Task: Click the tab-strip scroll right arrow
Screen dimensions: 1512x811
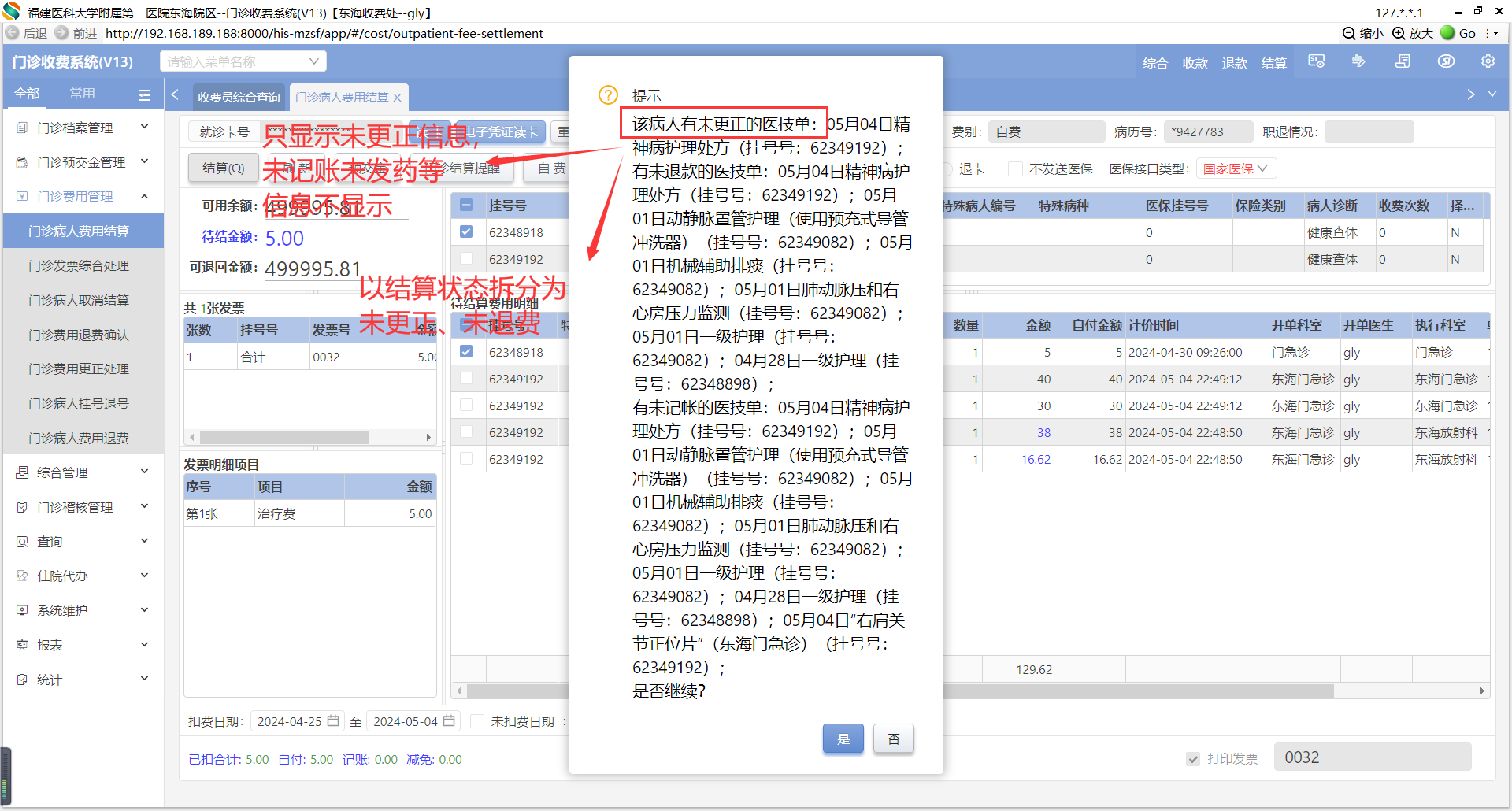Action: point(1471,94)
